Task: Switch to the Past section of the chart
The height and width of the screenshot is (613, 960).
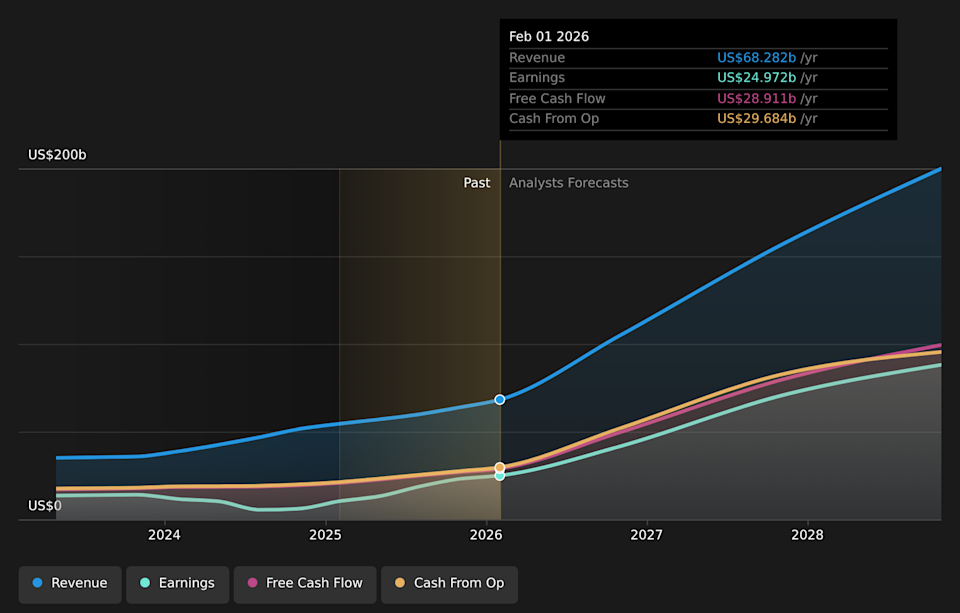Action: (477, 182)
